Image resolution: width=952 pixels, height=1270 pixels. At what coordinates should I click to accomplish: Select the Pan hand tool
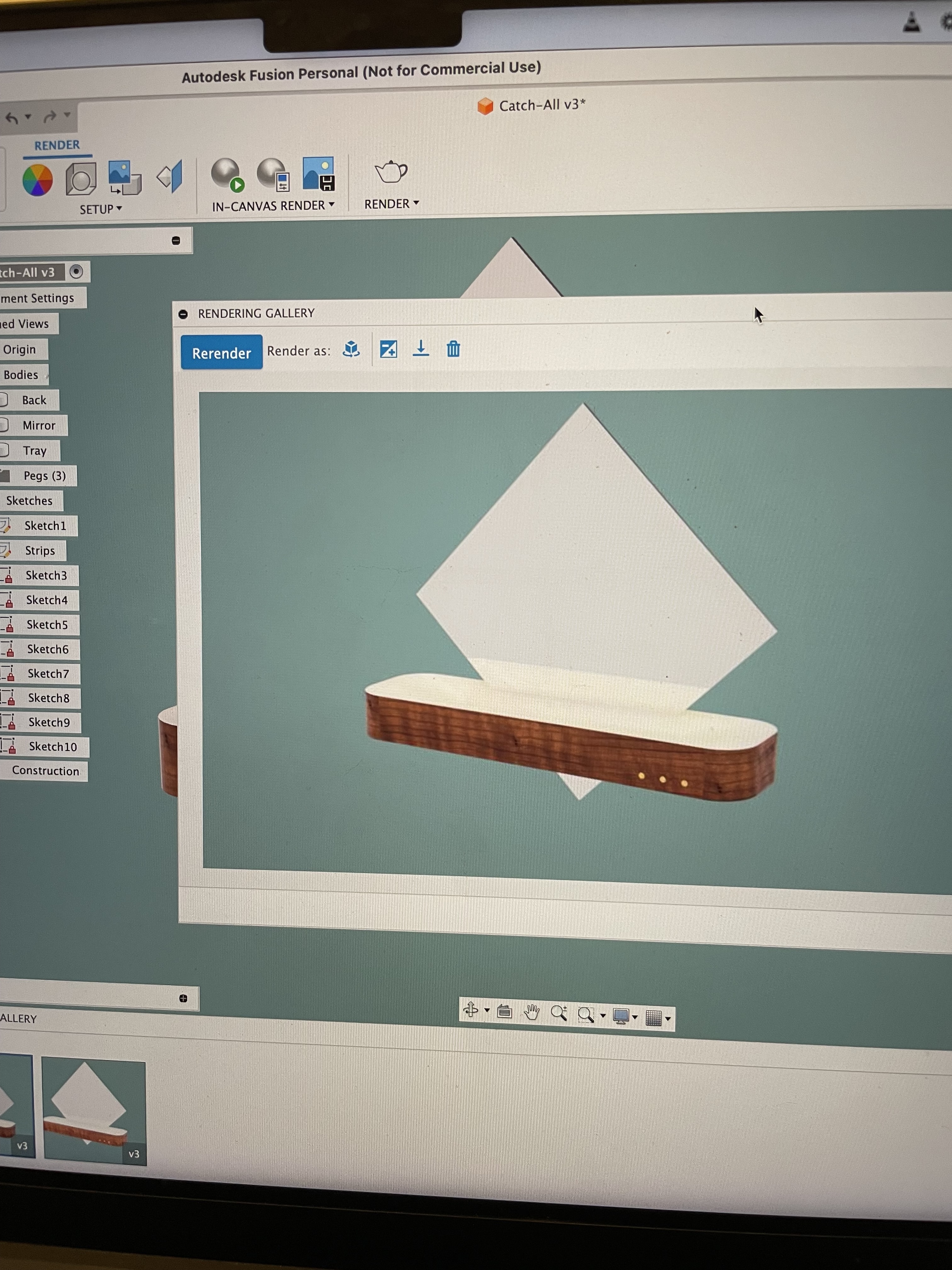(x=531, y=1012)
